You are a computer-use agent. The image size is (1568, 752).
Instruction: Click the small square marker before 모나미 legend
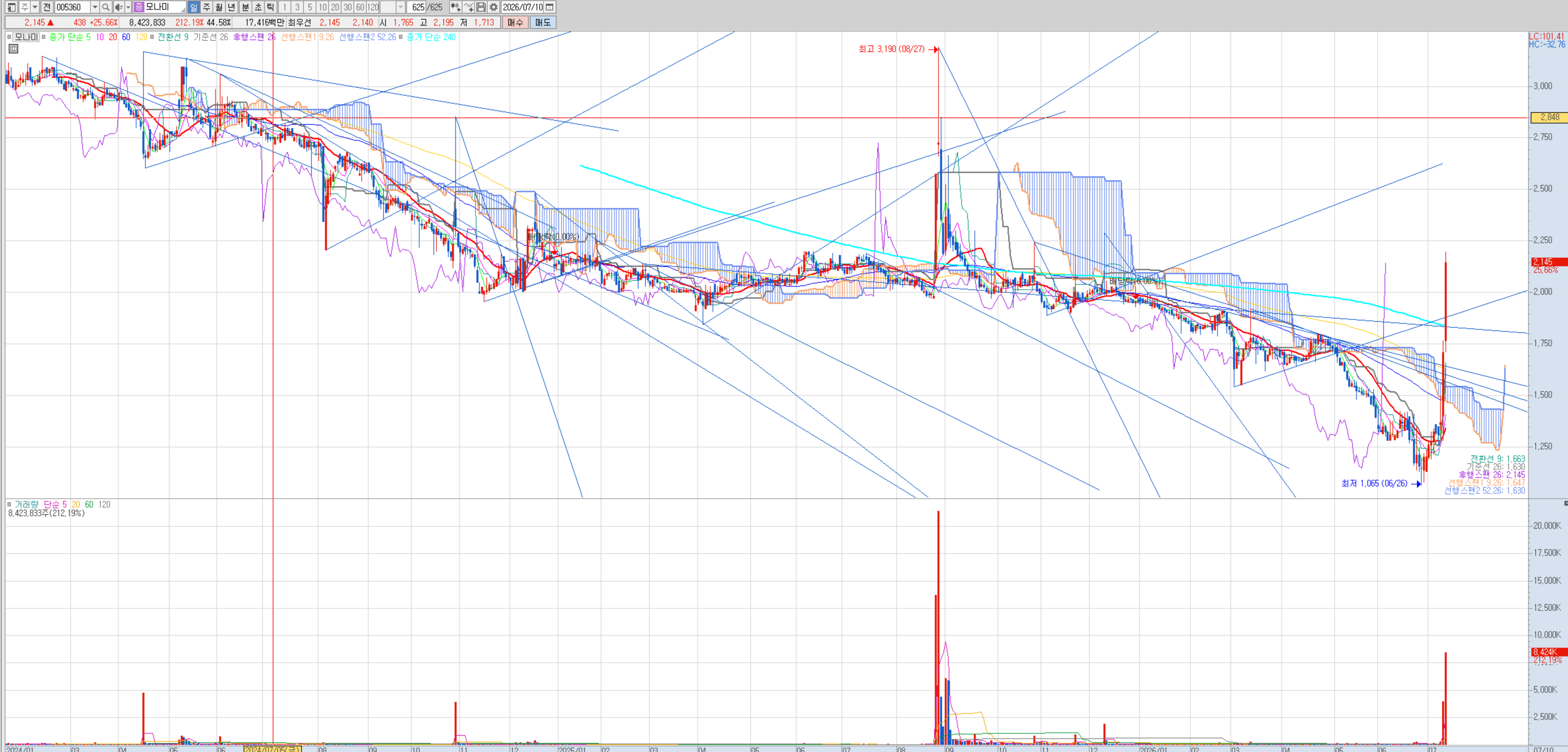coord(9,37)
